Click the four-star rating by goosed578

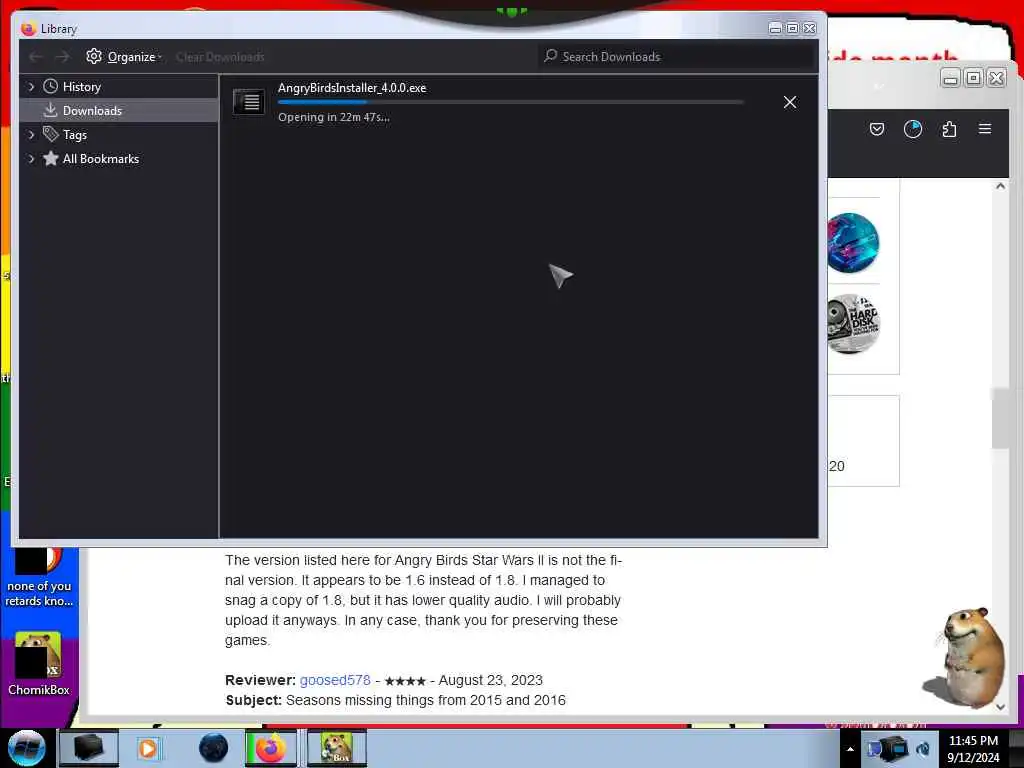pyautogui.click(x=405, y=681)
